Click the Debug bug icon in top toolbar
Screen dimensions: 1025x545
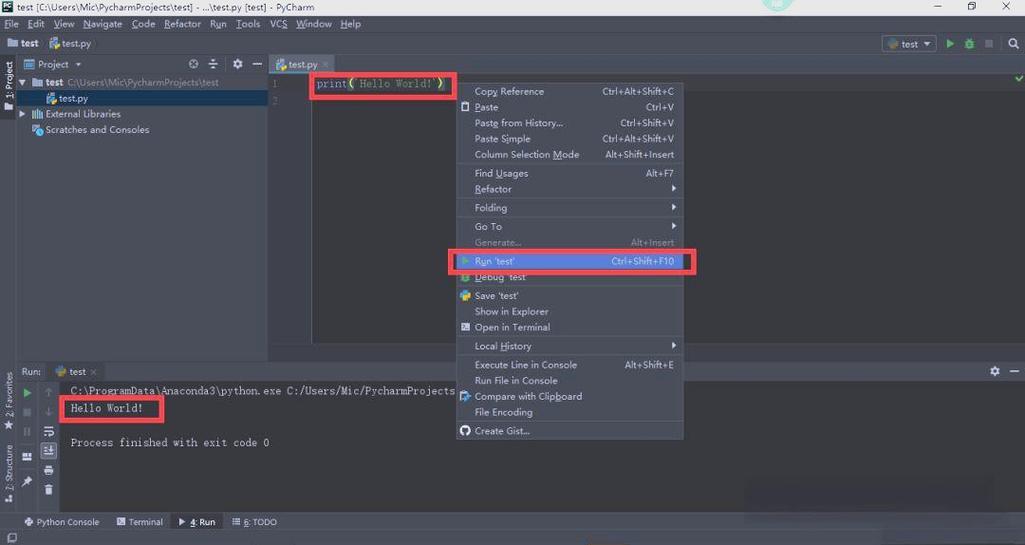969,44
